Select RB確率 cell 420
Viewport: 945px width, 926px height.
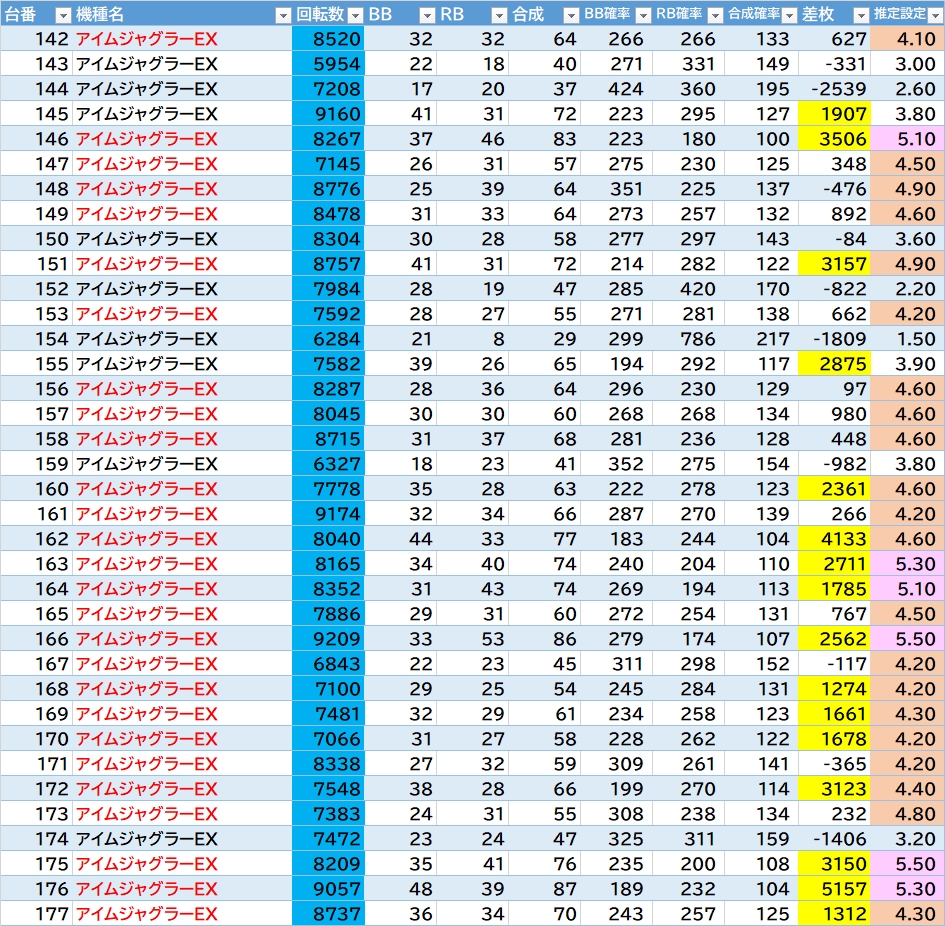[688, 289]
